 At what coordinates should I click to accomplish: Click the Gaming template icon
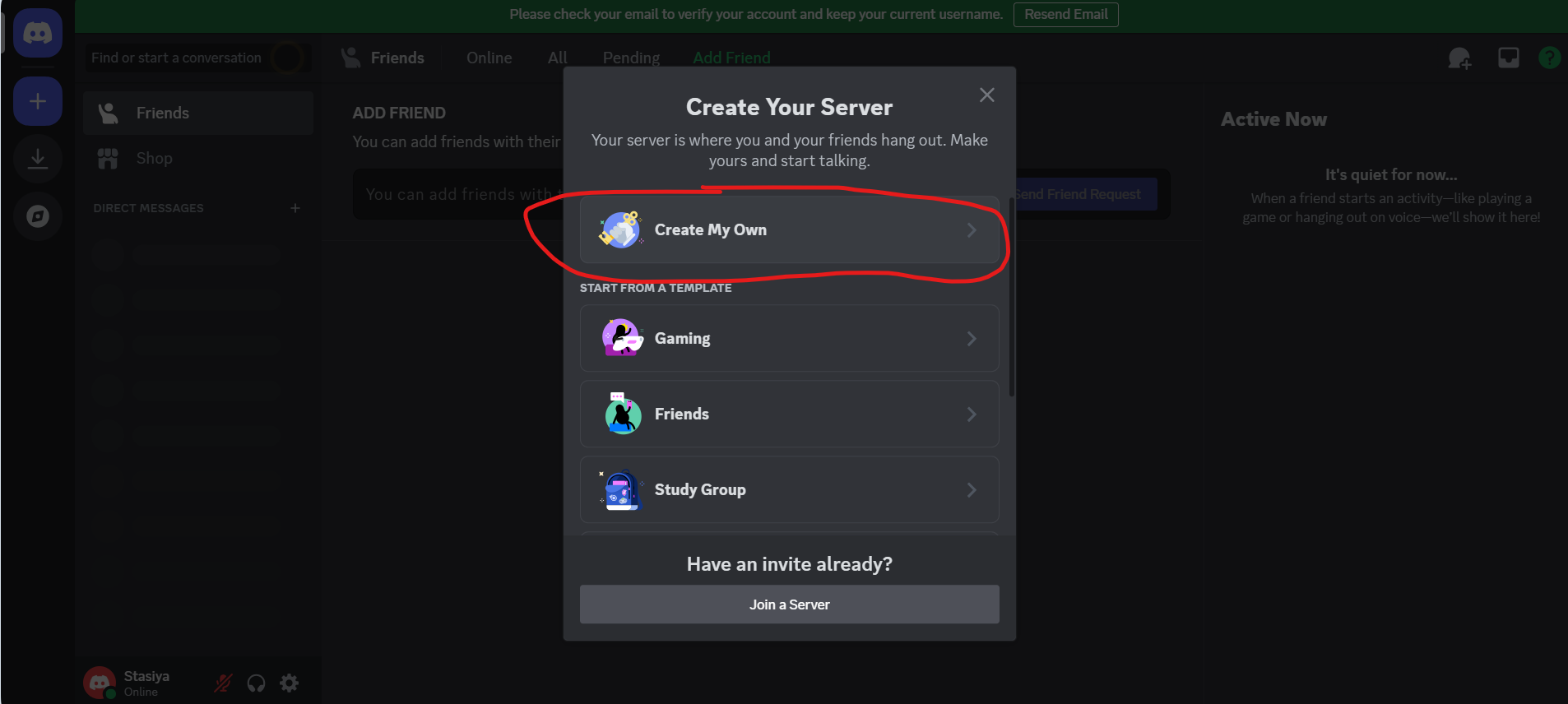coord(622,338)
